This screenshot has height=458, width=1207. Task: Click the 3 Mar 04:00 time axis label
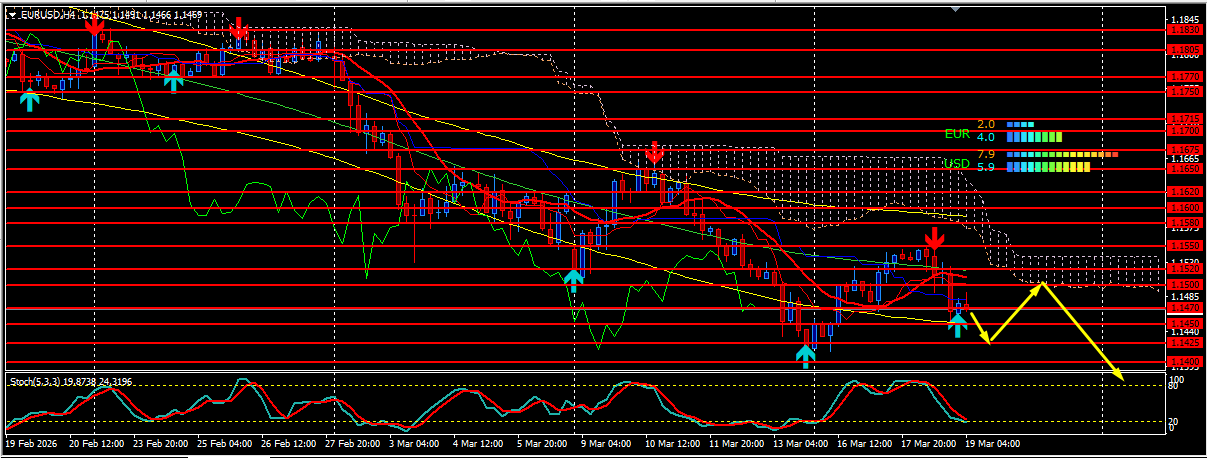412,441
